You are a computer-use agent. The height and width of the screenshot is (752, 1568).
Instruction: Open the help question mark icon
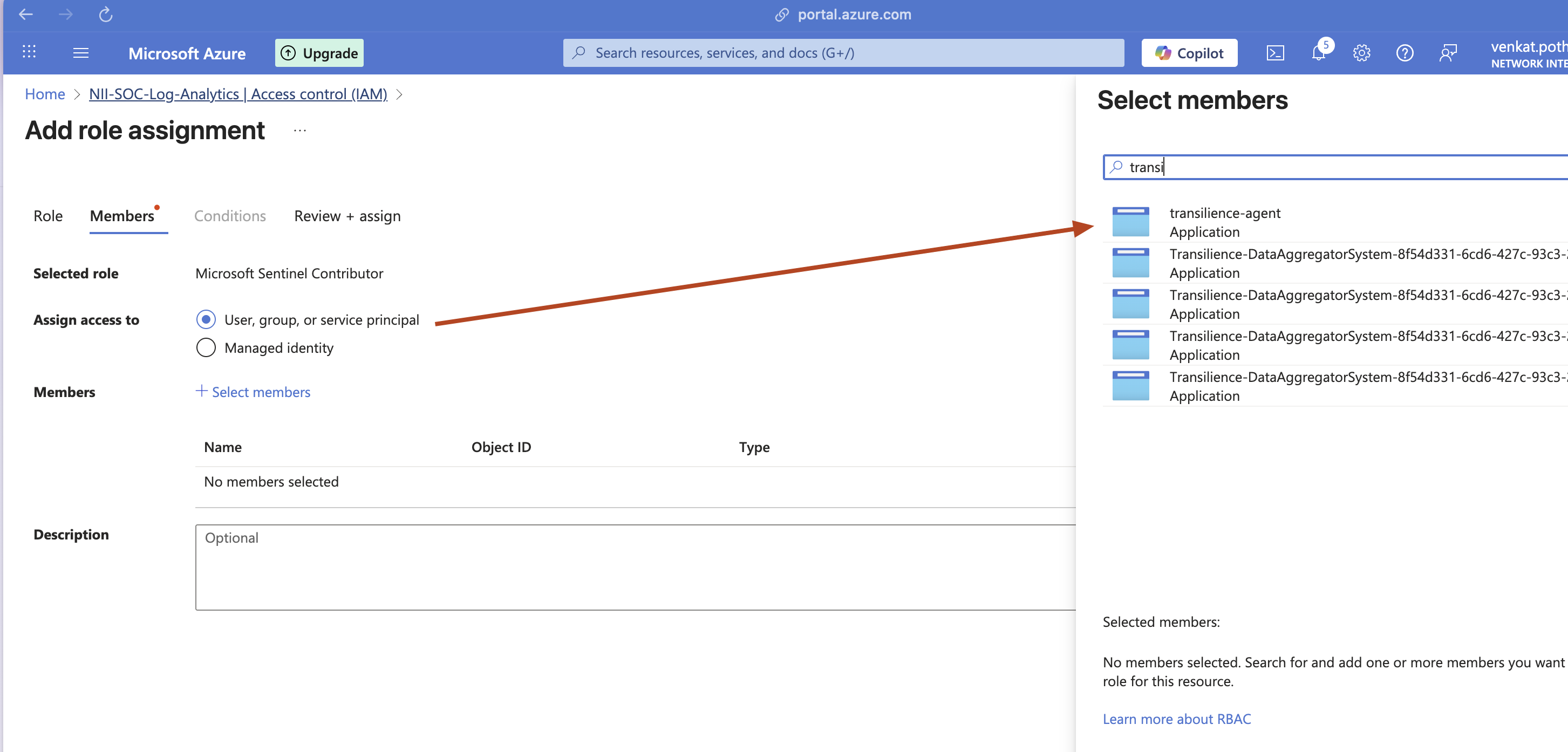click(1405, 53)
